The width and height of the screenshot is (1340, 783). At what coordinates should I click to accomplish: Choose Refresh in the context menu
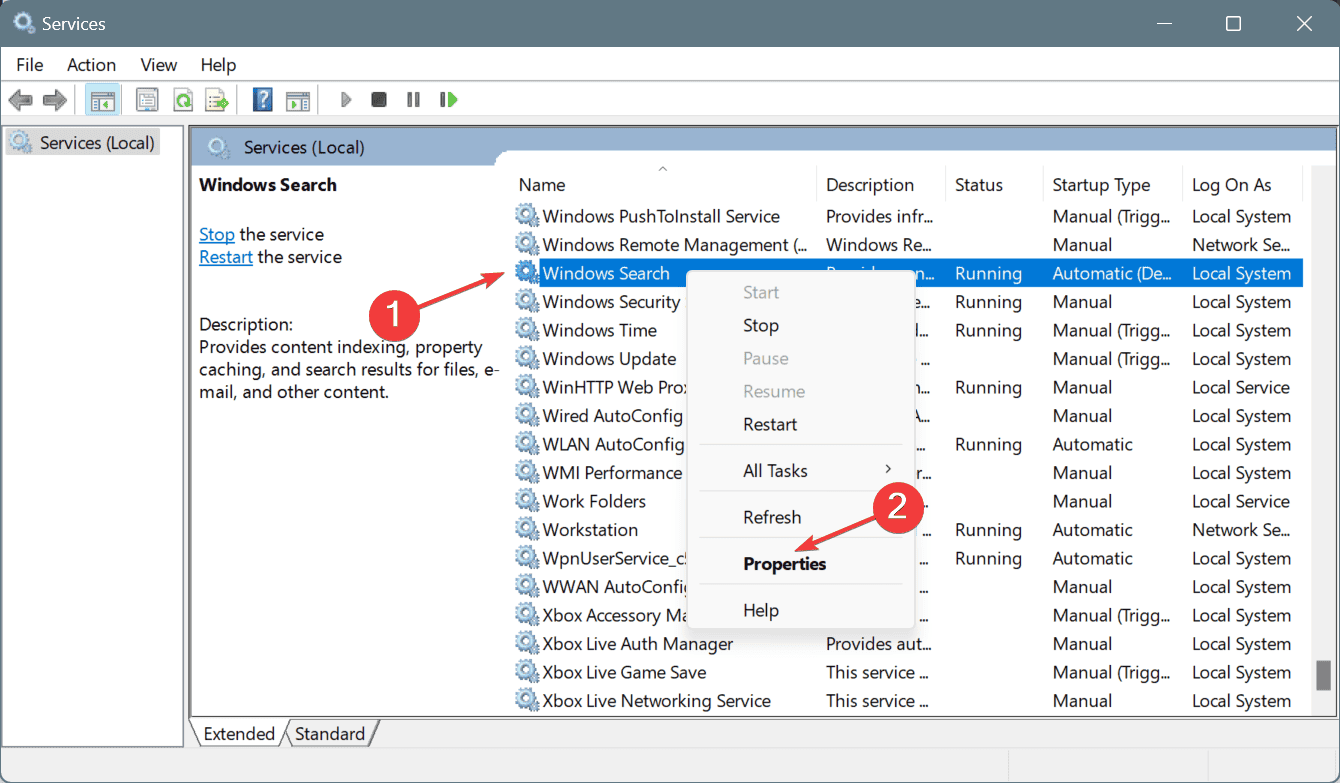pyautogui.click(x=800, y=517)
